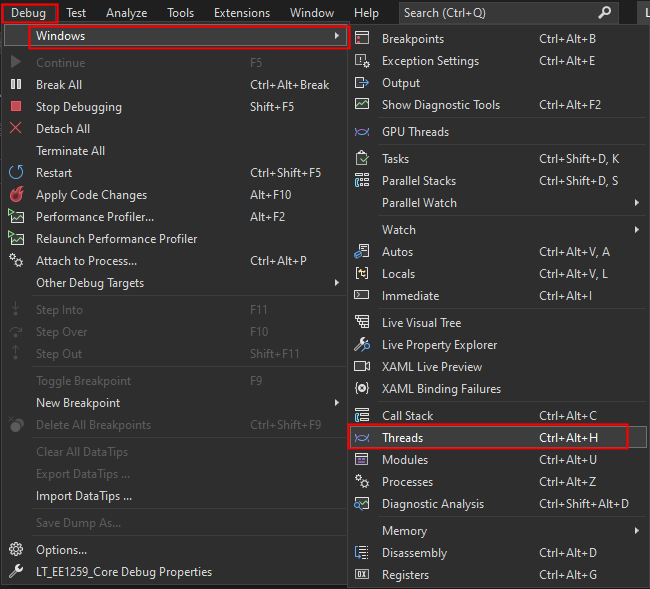Click the red Stop Debugging square icon

(x=16, y=107)
